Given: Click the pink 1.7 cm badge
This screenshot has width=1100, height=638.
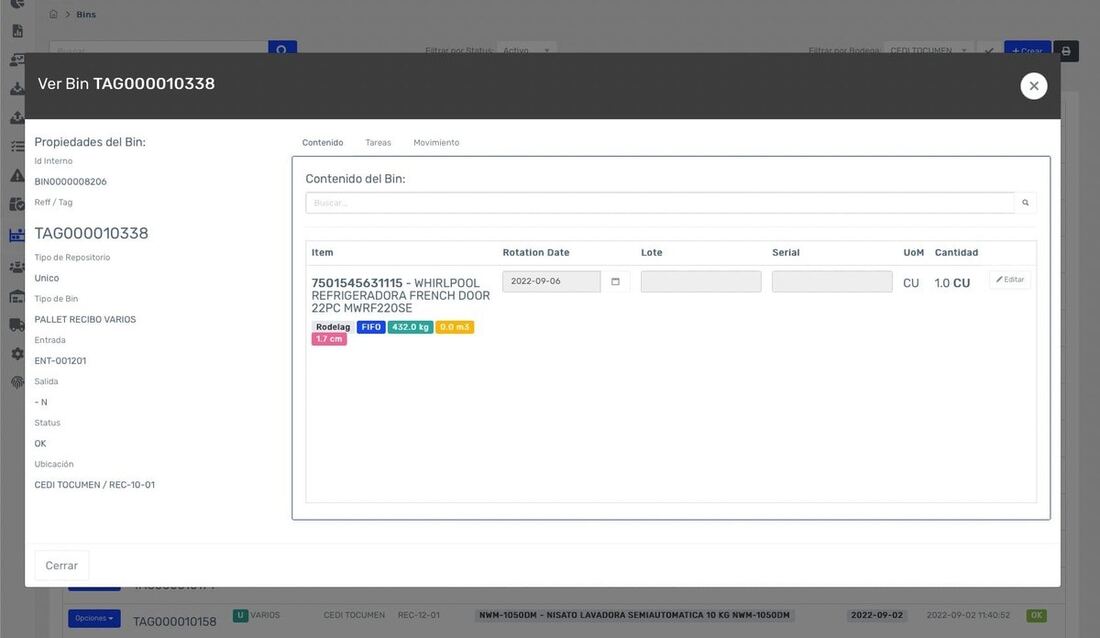Looking at the screenshot, I should pyautogui.click(x=329, y=339).
